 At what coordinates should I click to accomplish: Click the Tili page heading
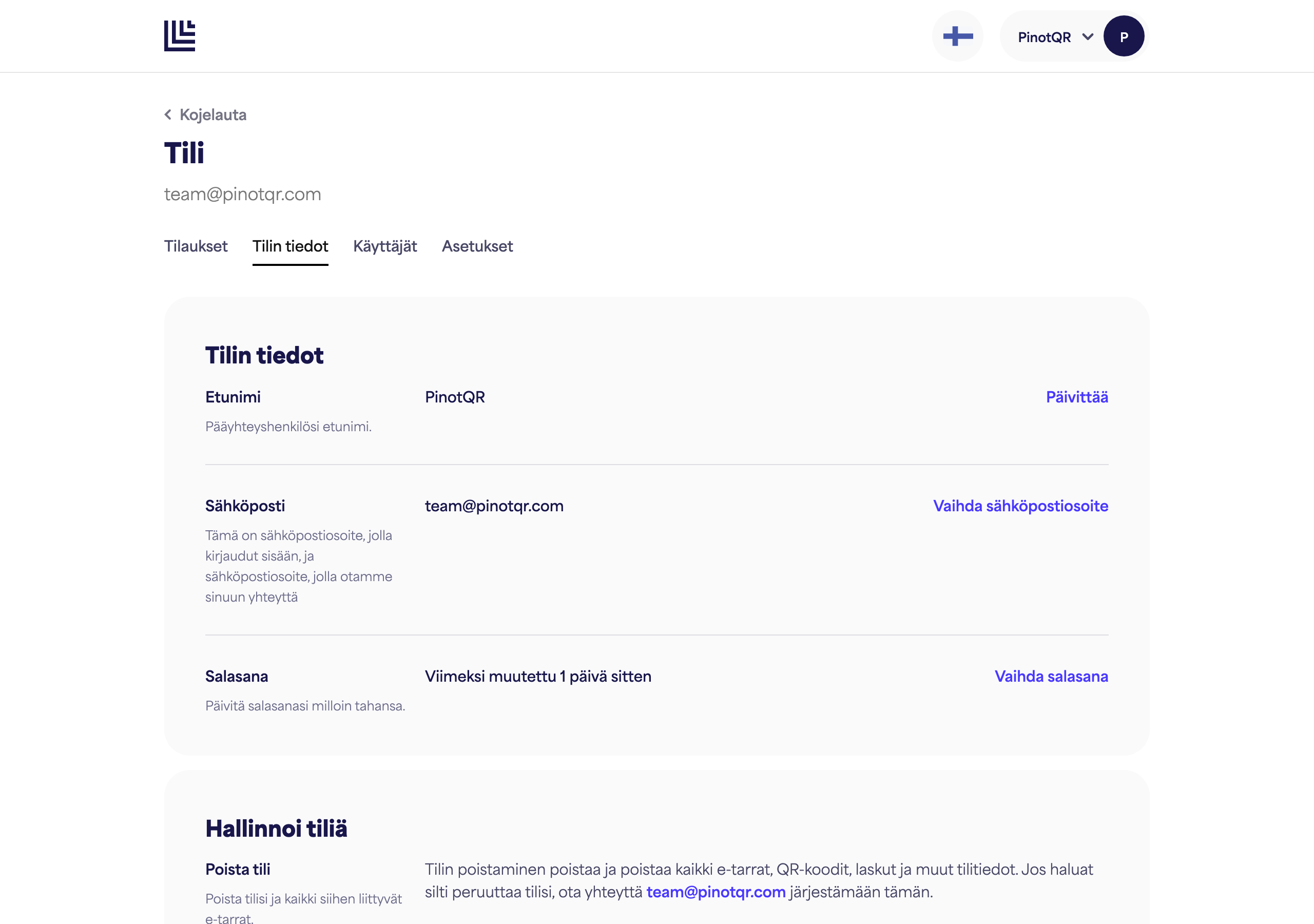184,153
